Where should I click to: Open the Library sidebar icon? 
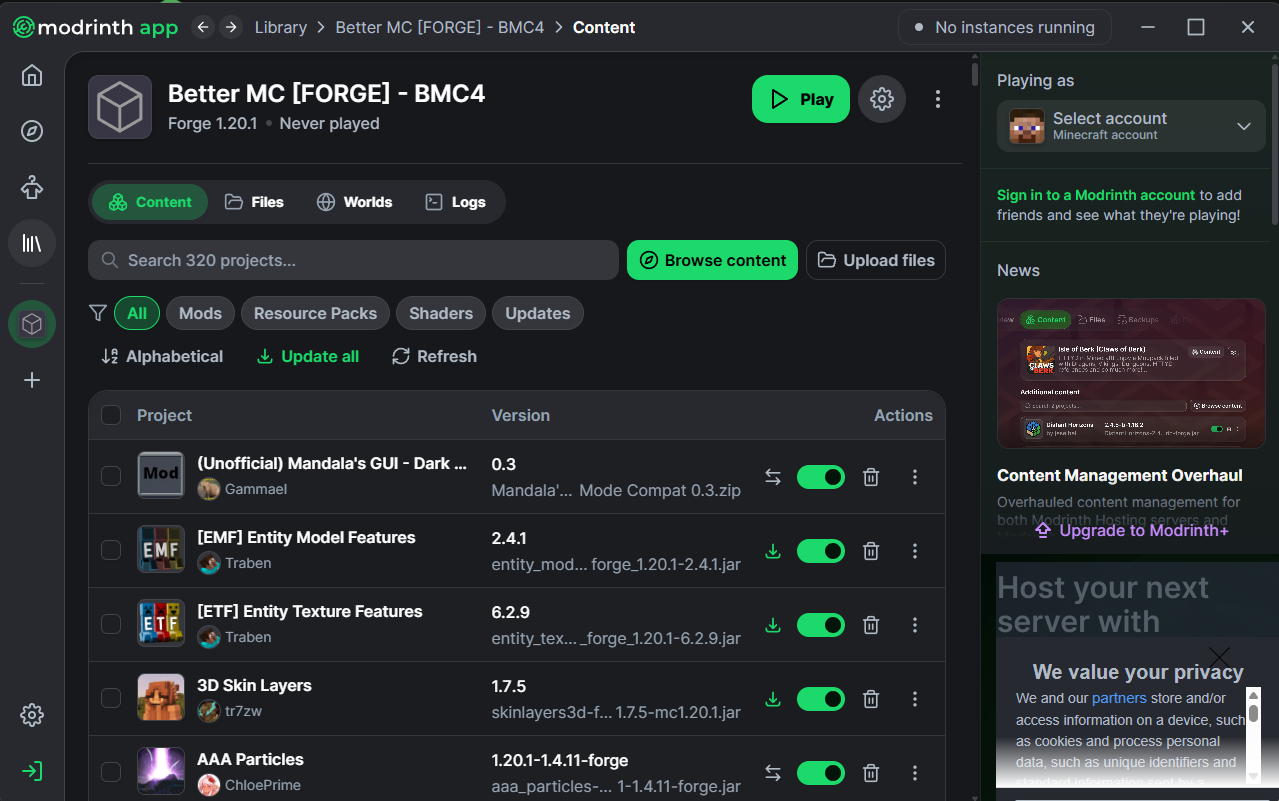click(x=32, y=243)
